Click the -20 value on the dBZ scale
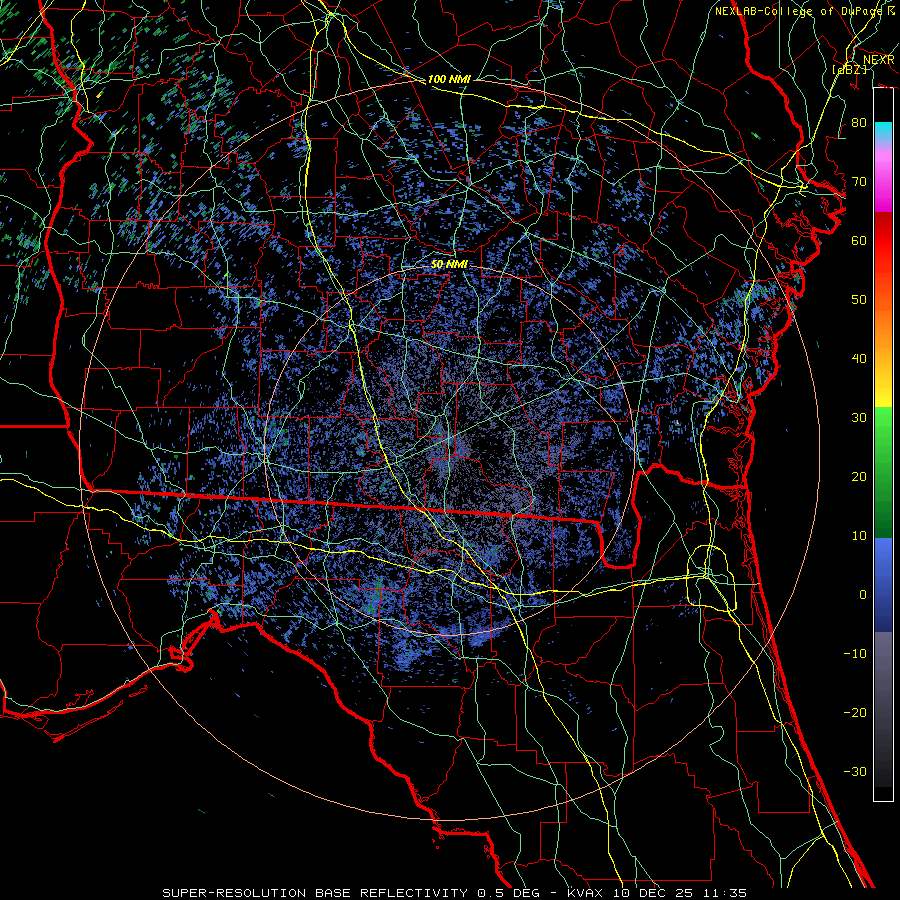Viewport: 900px width, 900px height. click(x=855, y=712)
